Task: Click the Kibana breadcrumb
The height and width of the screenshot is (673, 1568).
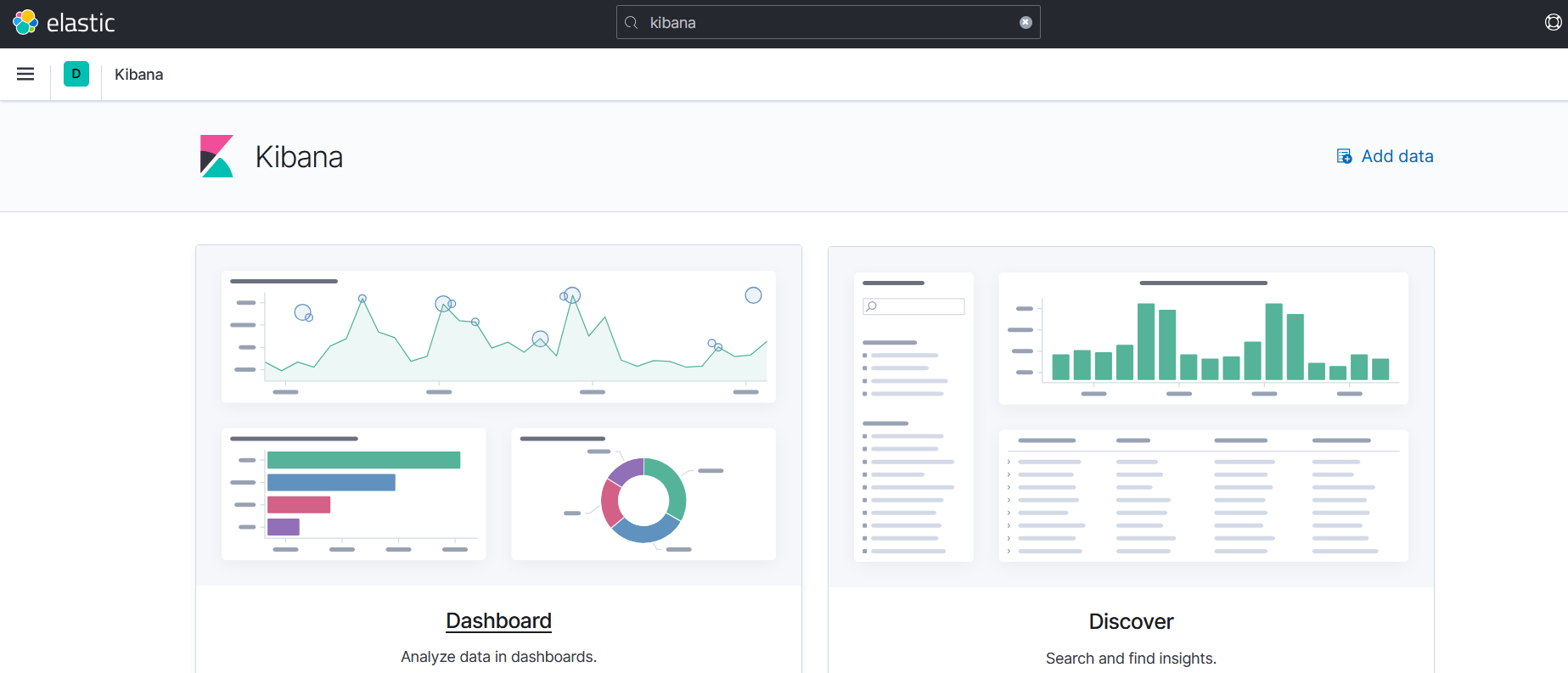Action: pyautogui.click(x=138, y=75)
